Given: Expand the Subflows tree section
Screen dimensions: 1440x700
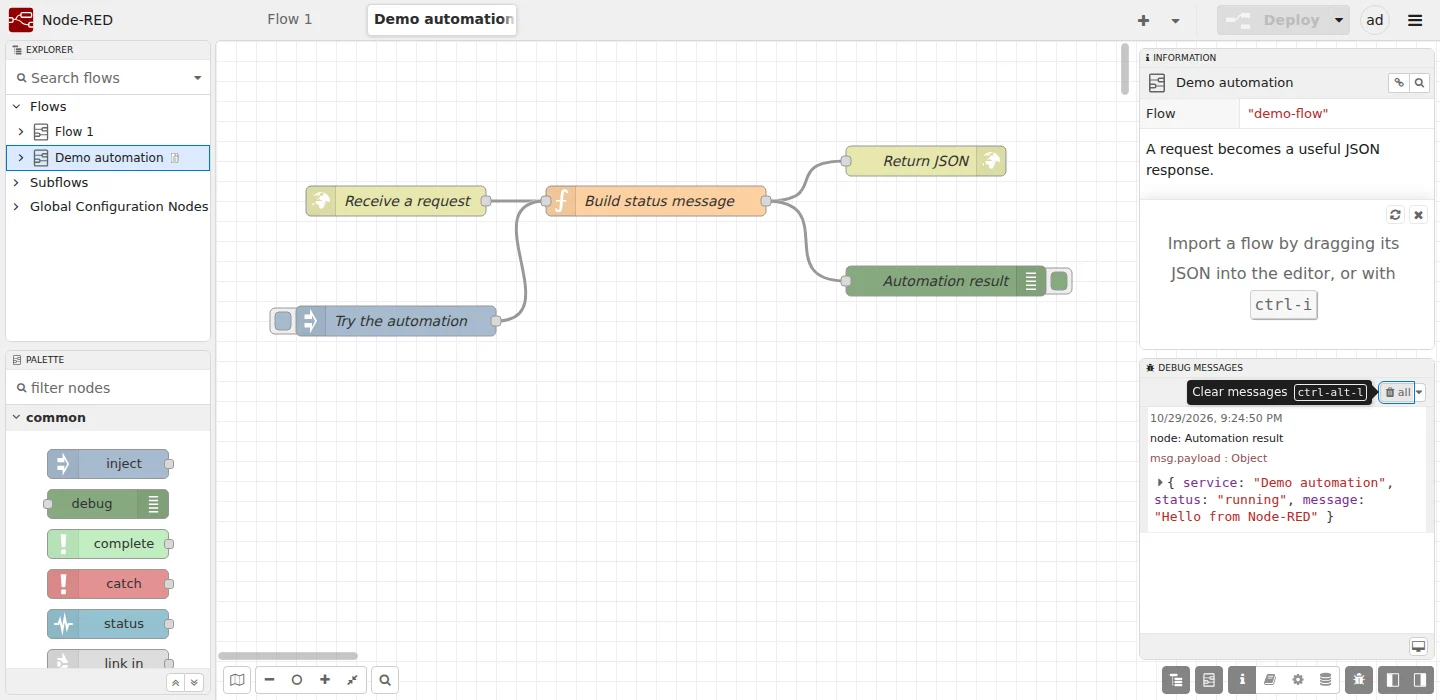Looking at the screenshot, I should point(17,182).
